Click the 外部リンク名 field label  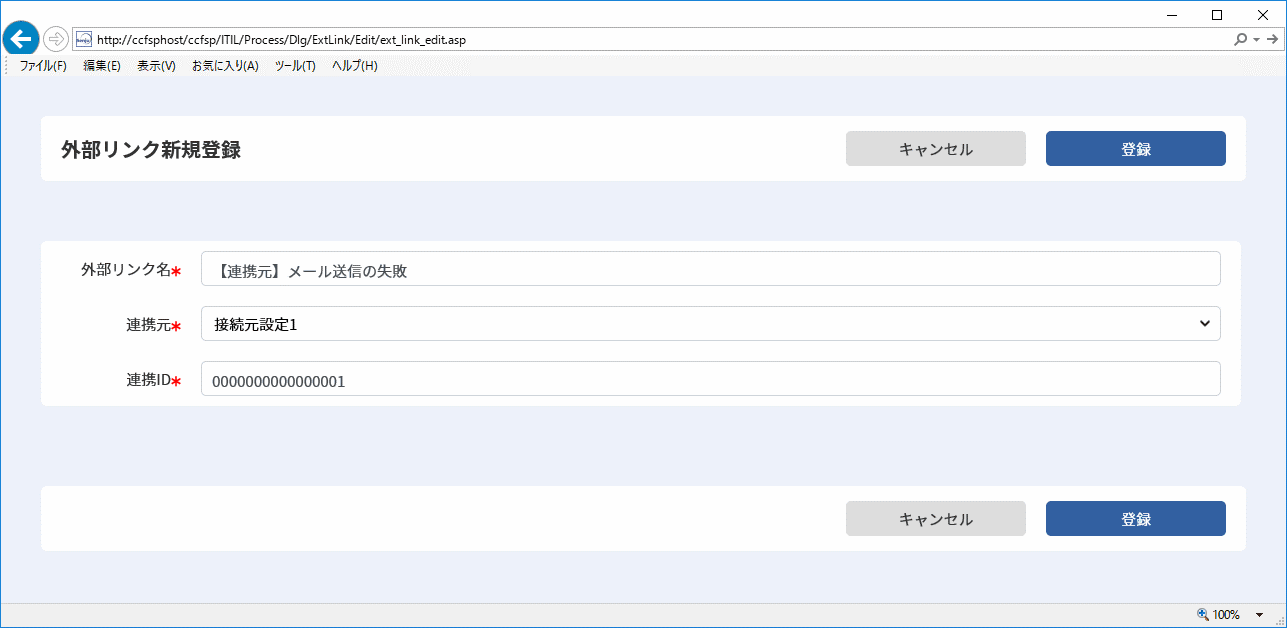(126, 270)
